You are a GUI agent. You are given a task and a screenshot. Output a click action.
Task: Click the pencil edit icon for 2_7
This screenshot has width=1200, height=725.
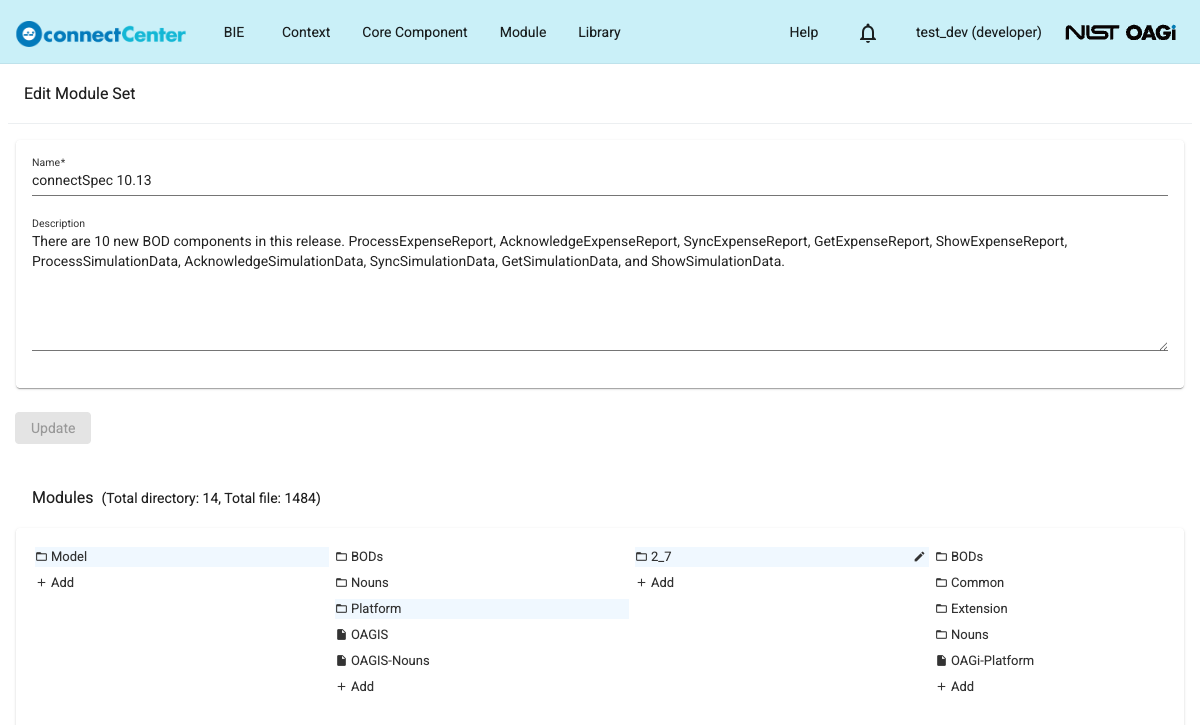[919, 557]
